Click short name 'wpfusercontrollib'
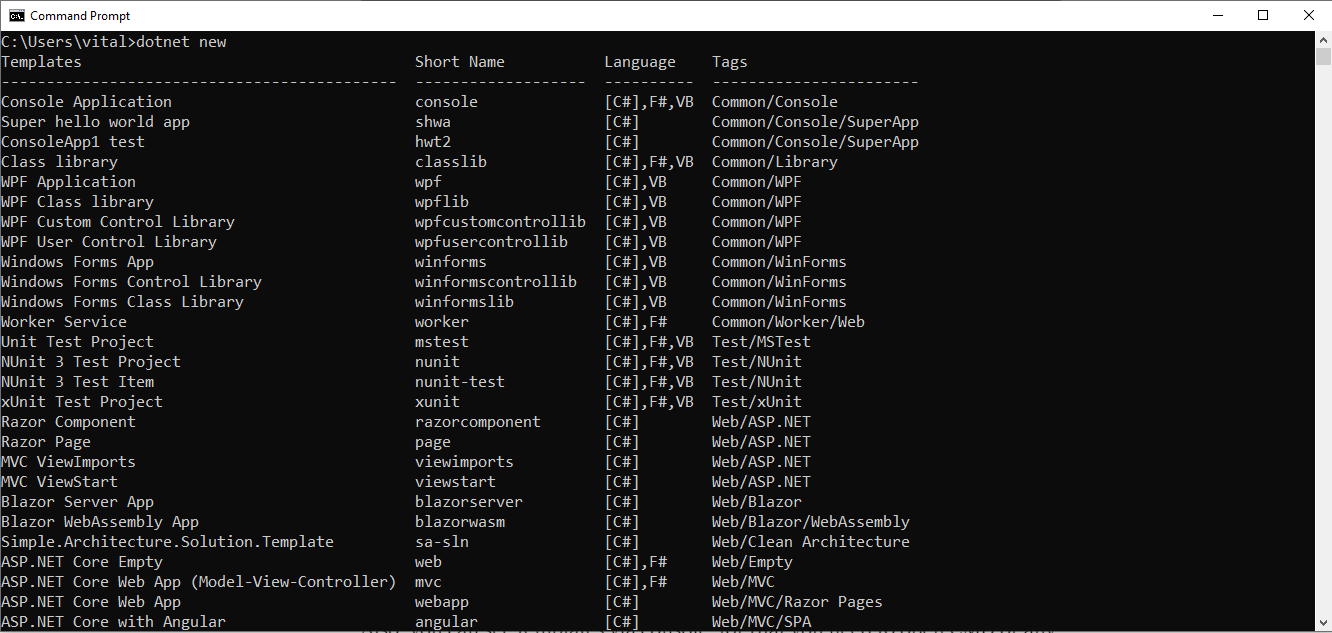Image resolution: width=1332 pixels, height=633 pixels. (x=491, y=242)
